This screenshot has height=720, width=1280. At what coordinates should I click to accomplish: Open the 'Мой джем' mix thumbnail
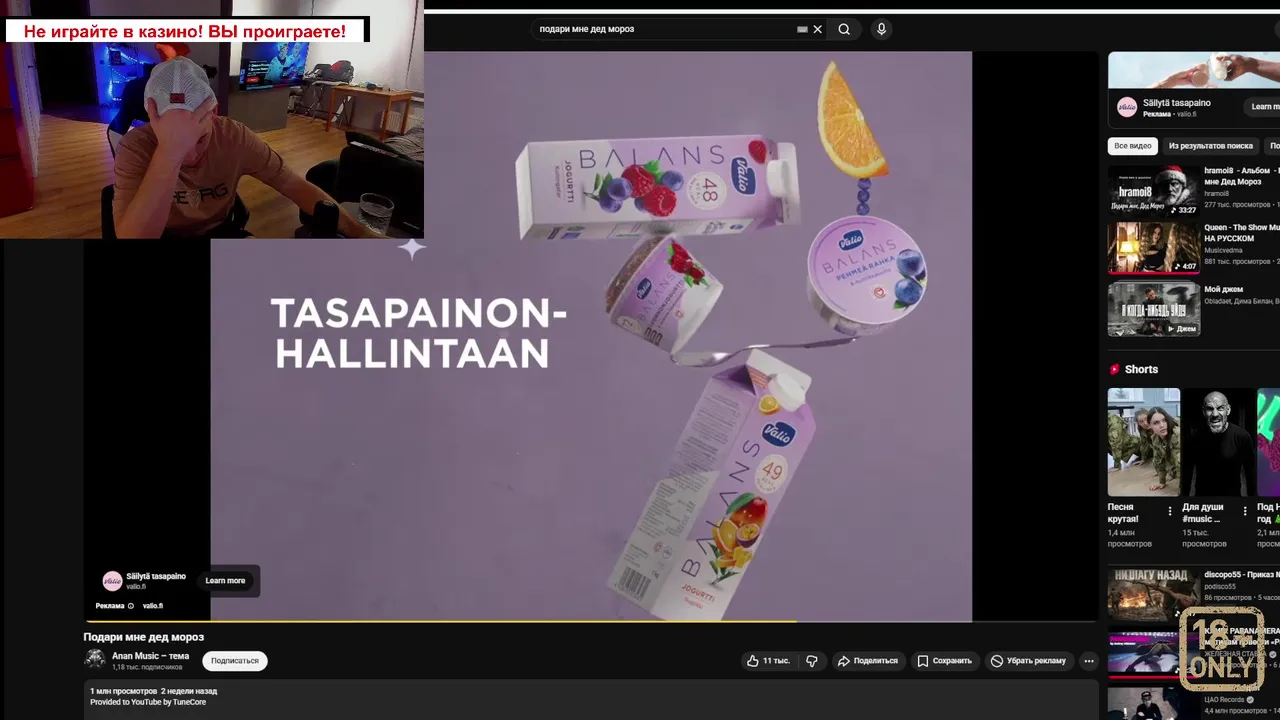(x=1154, y=309)
